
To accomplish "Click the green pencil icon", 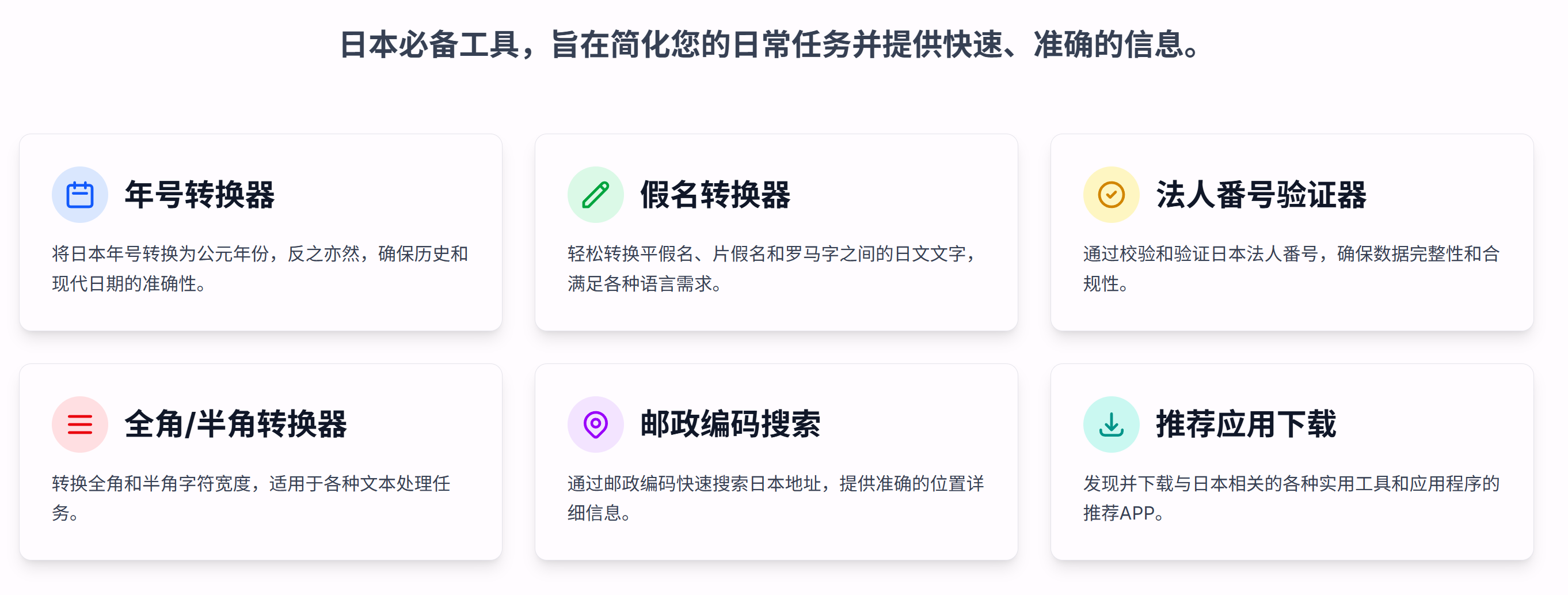I will 595,195.
